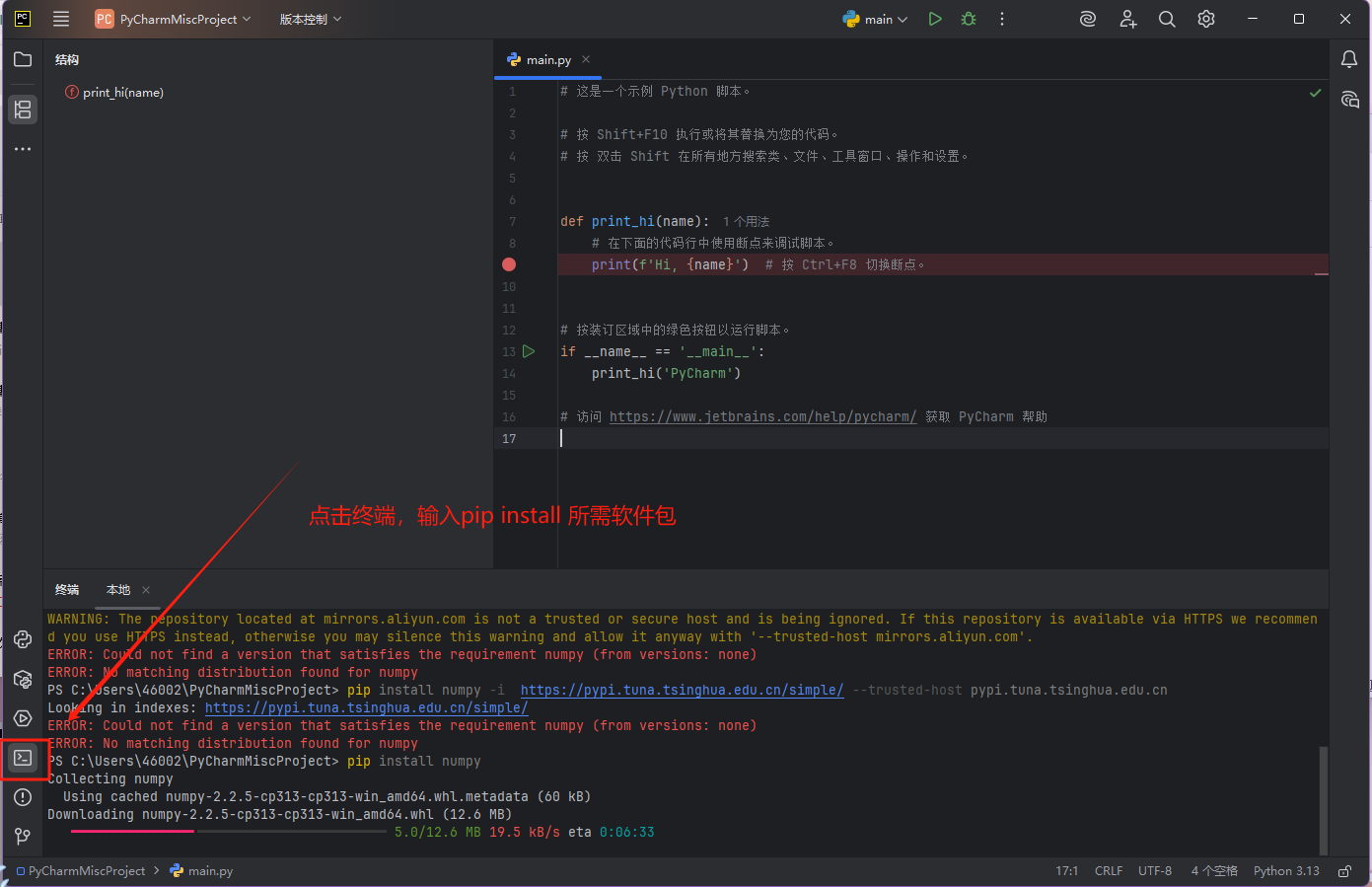Open the Notifications bell icon
This screenshot has width=1372, height=887.
click(1349, 59)
